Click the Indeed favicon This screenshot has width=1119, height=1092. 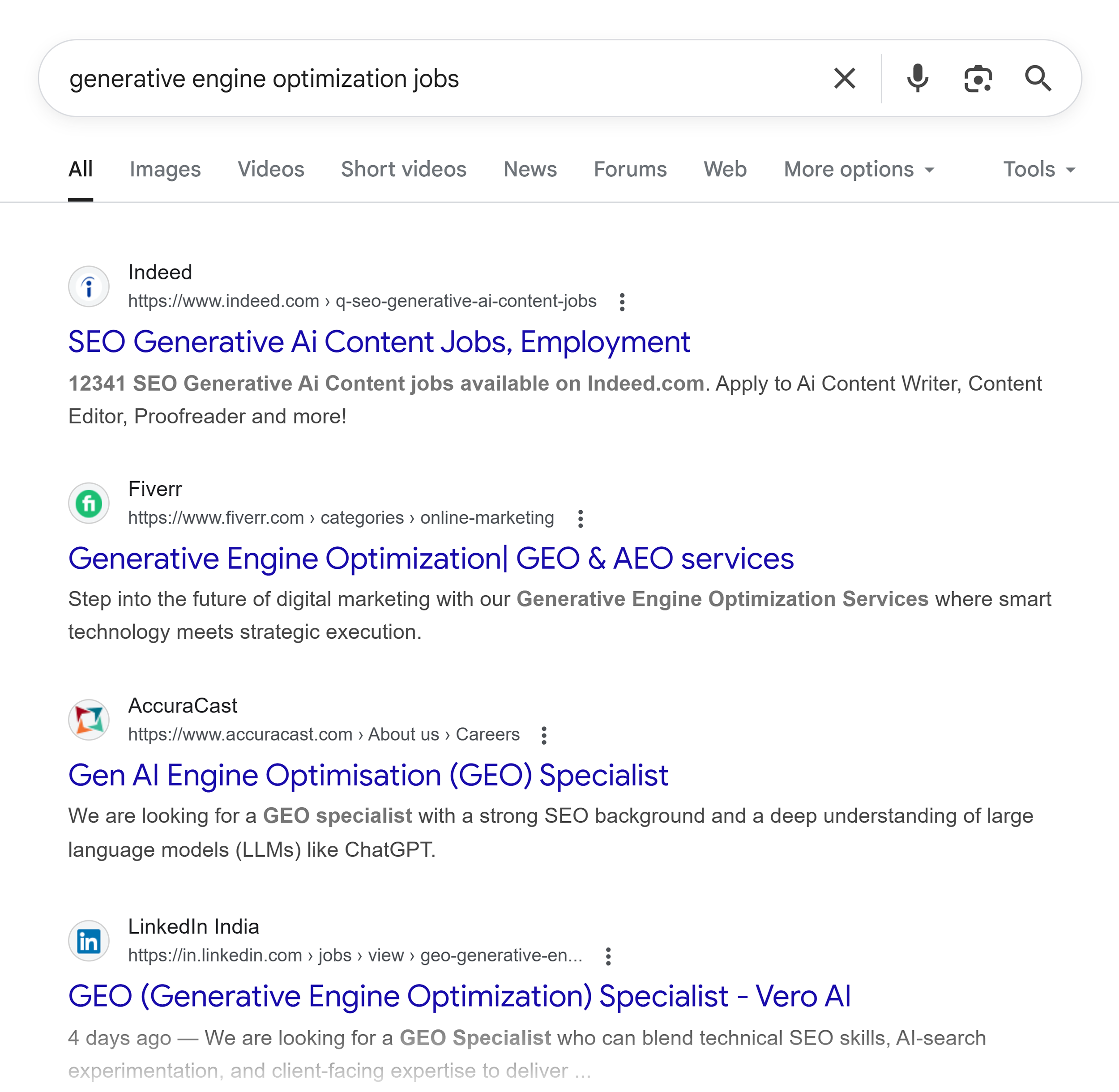point(88,286)
